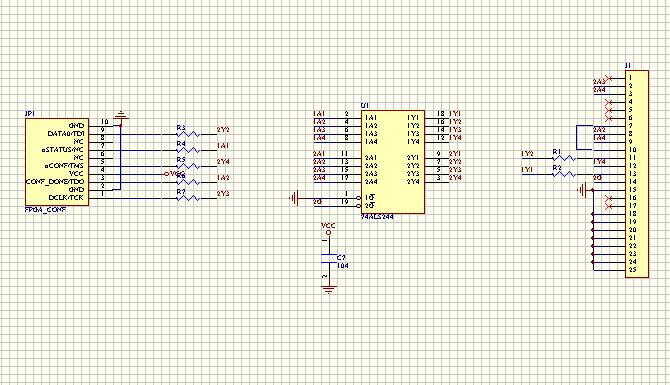Select the U1 74ALS244 chip body
Viewport: 670px width, 385px height.
tap(393, 162)
